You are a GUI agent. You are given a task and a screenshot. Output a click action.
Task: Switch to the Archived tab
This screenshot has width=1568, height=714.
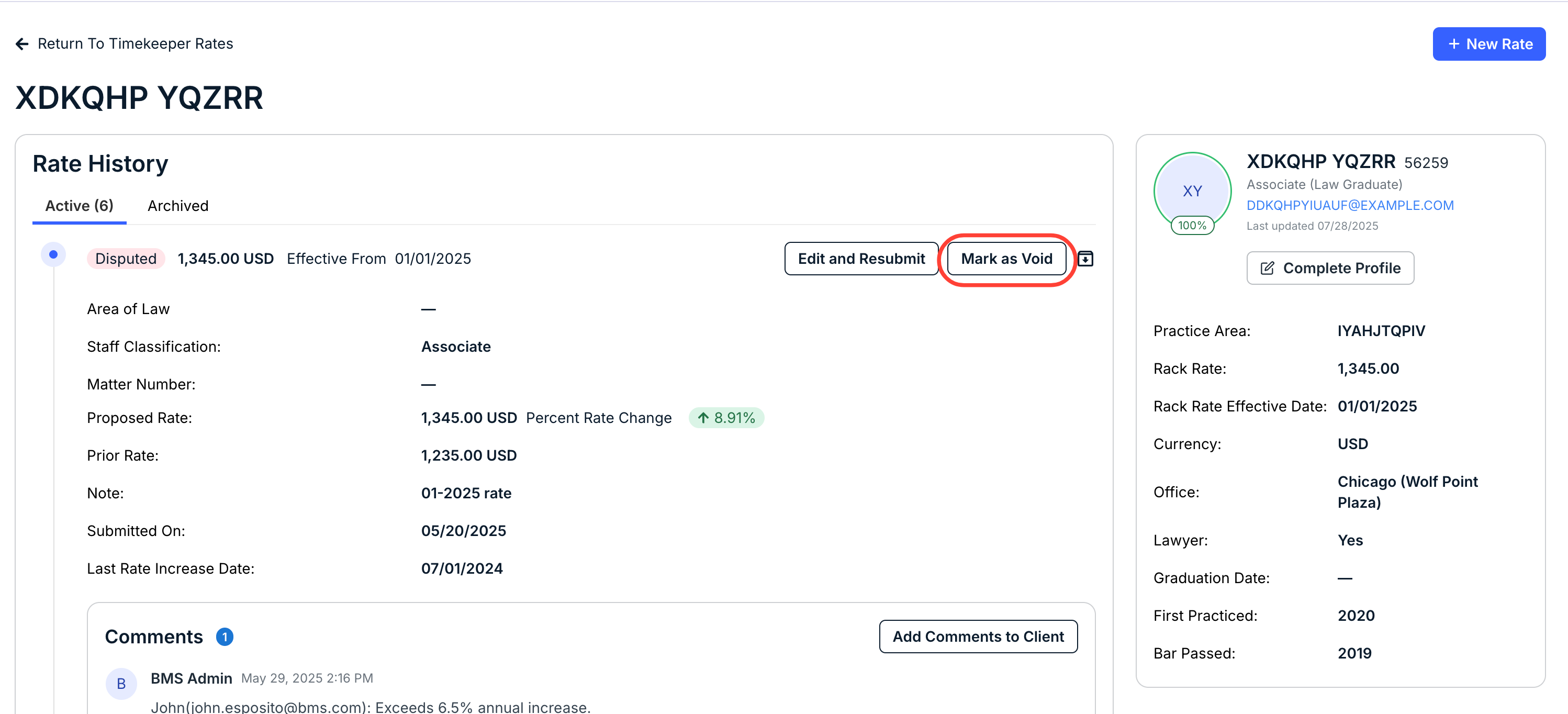[178, 206]
